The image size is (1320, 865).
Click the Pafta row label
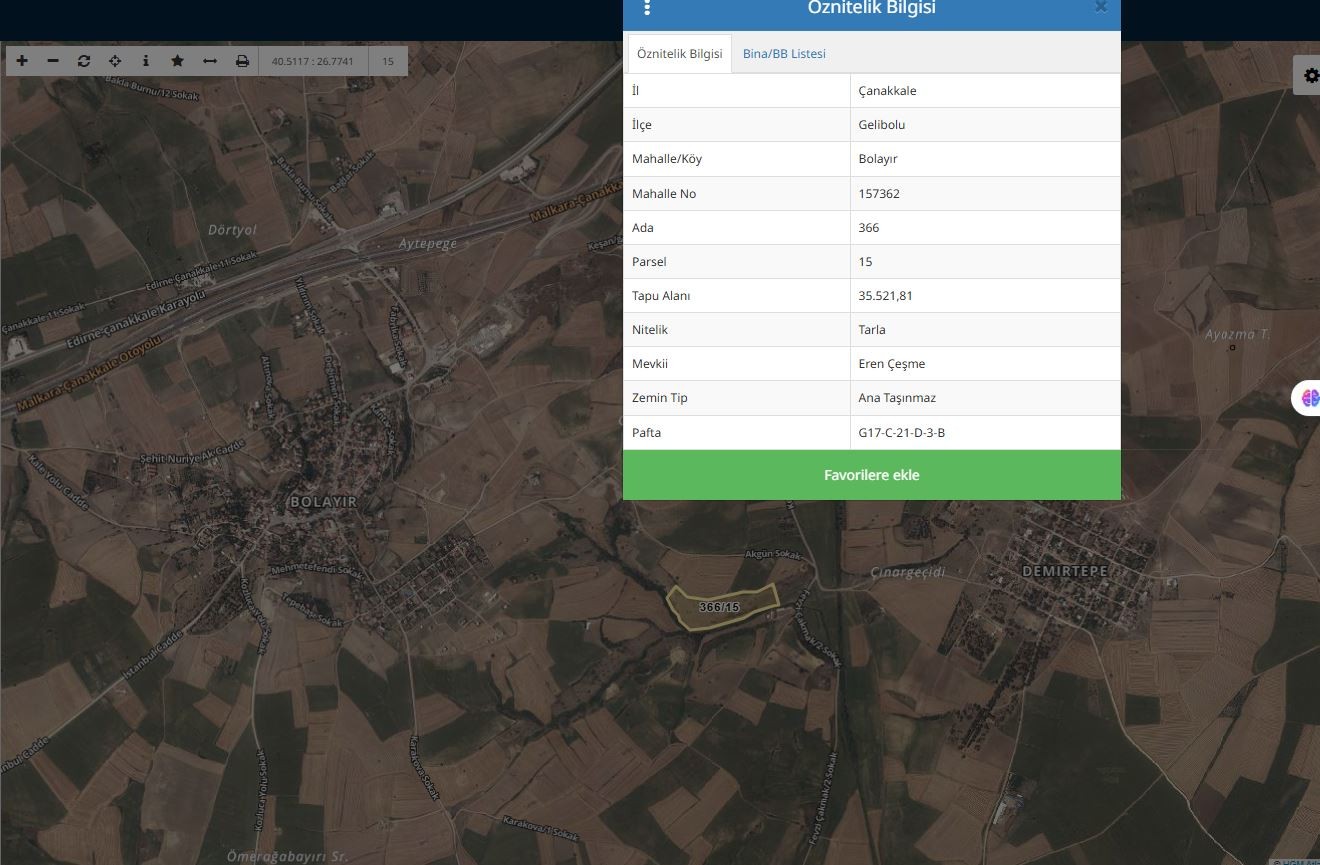646,432
